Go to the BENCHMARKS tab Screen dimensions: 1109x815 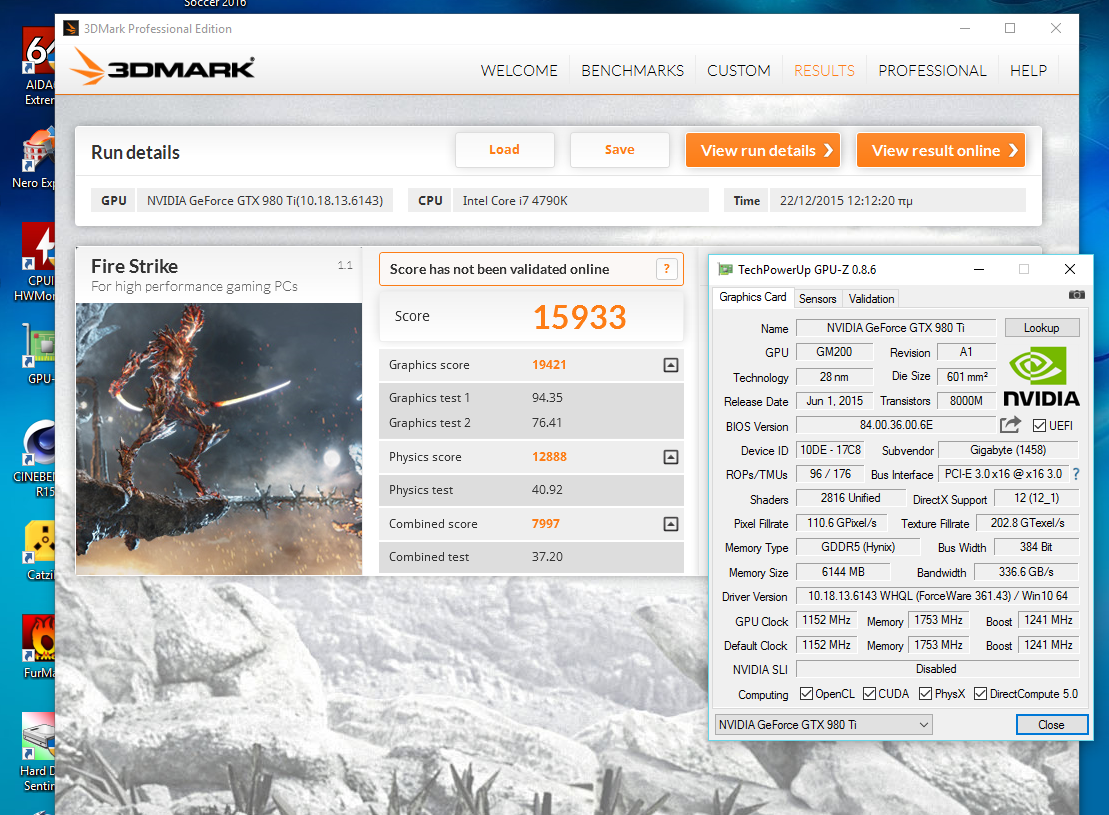click(x=632, y=71)
